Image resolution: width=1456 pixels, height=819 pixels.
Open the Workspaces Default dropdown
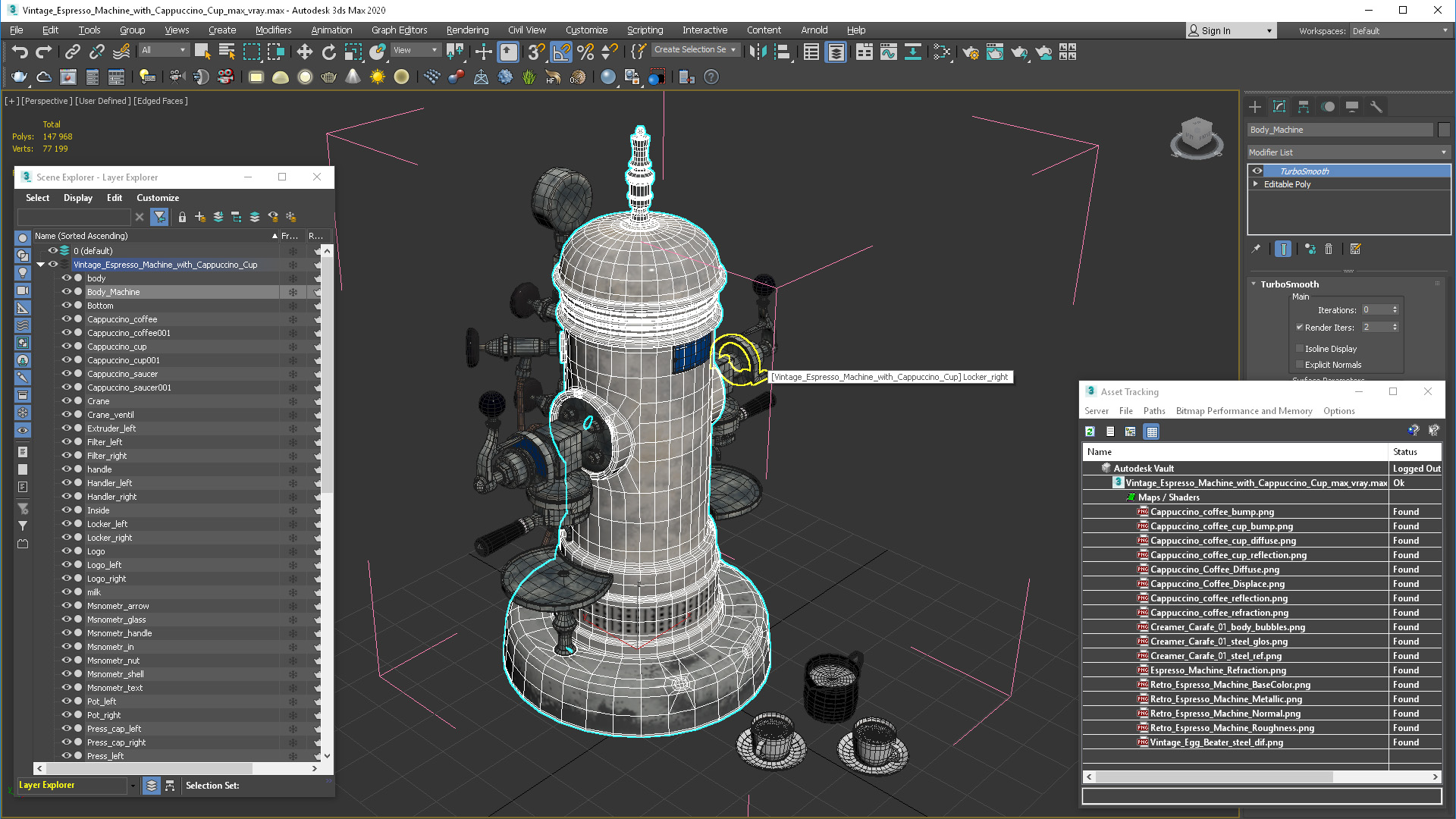(x=1400, y=31)
